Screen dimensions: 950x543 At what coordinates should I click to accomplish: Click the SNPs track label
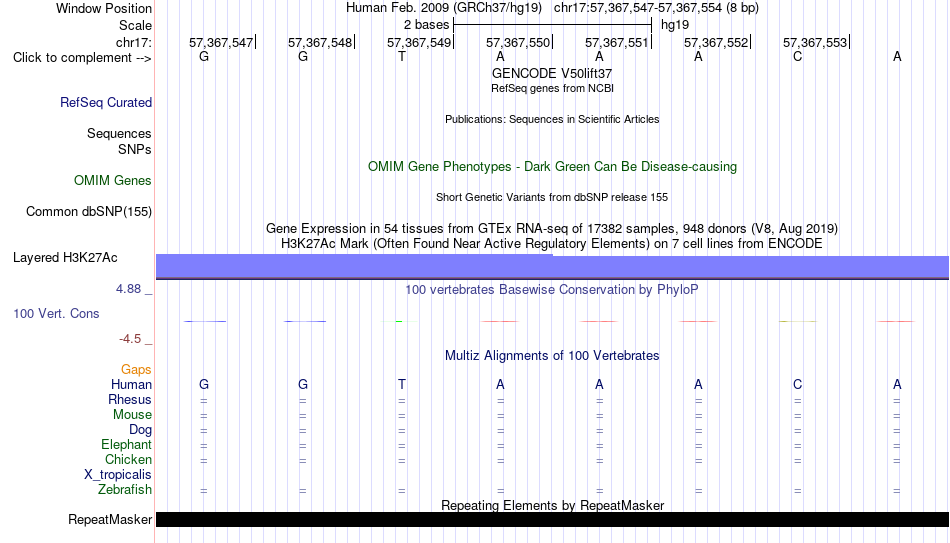[x=135, y=149]
